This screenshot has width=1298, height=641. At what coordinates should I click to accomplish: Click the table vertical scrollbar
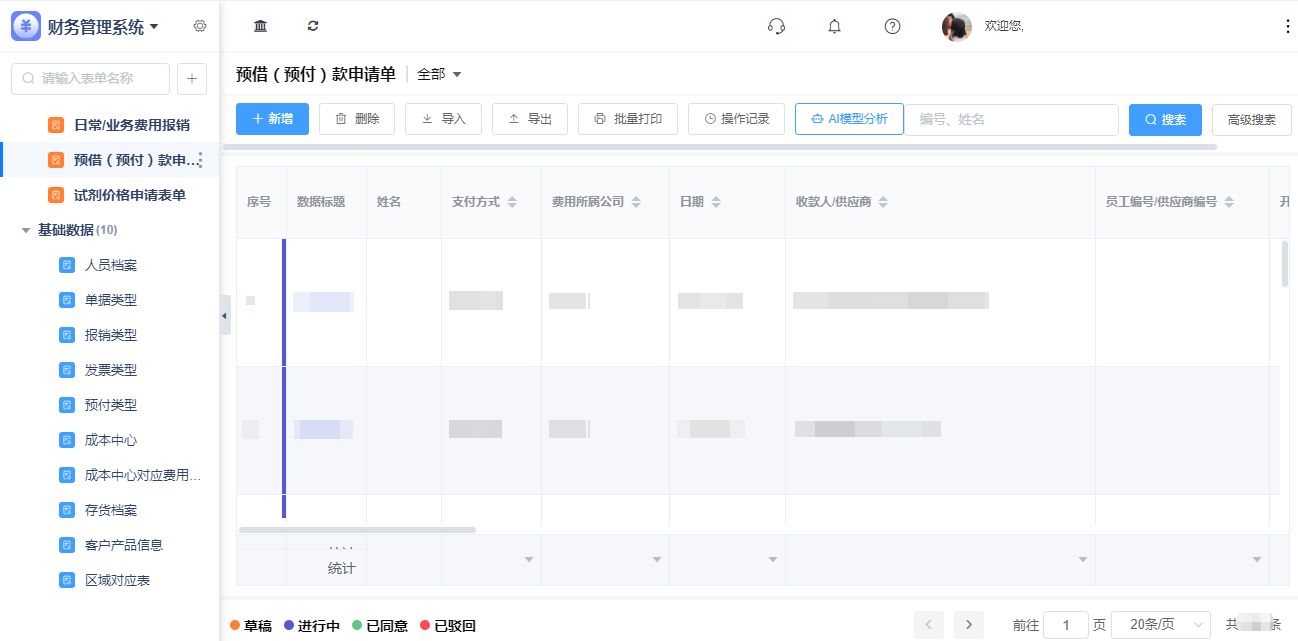[x=1285, y=264]
